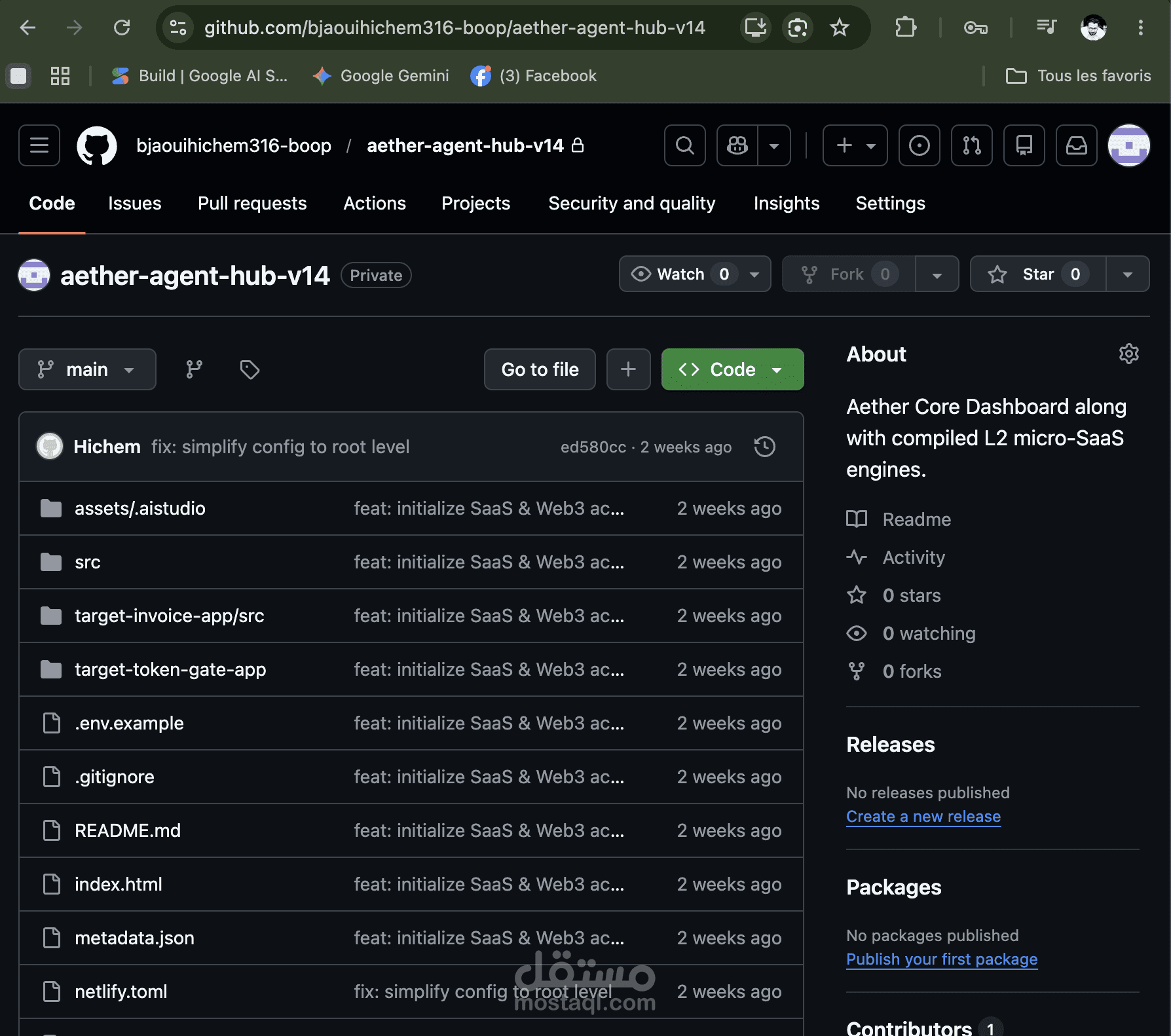
Task: Open the Notifications inbox icon
Action: pos(1077,145)
